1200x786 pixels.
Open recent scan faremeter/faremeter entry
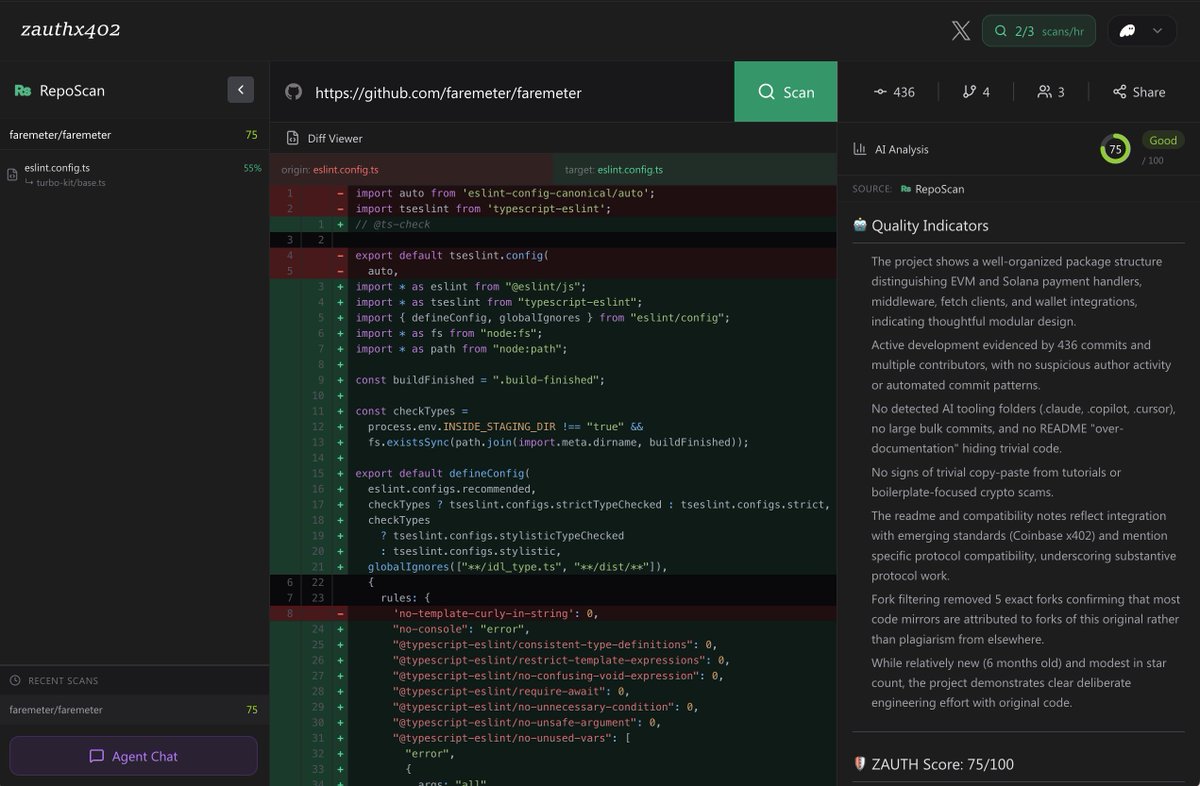coord(134,710)
